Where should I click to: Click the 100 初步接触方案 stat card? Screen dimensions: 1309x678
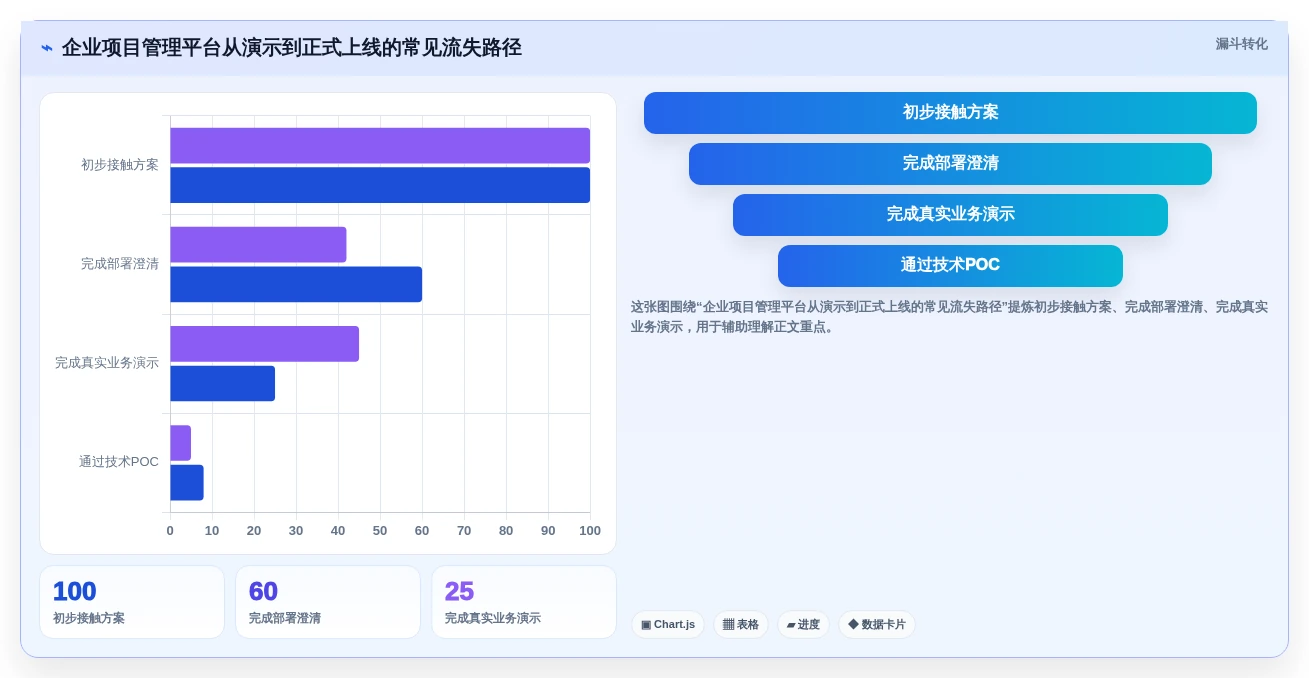coord(132,602)
